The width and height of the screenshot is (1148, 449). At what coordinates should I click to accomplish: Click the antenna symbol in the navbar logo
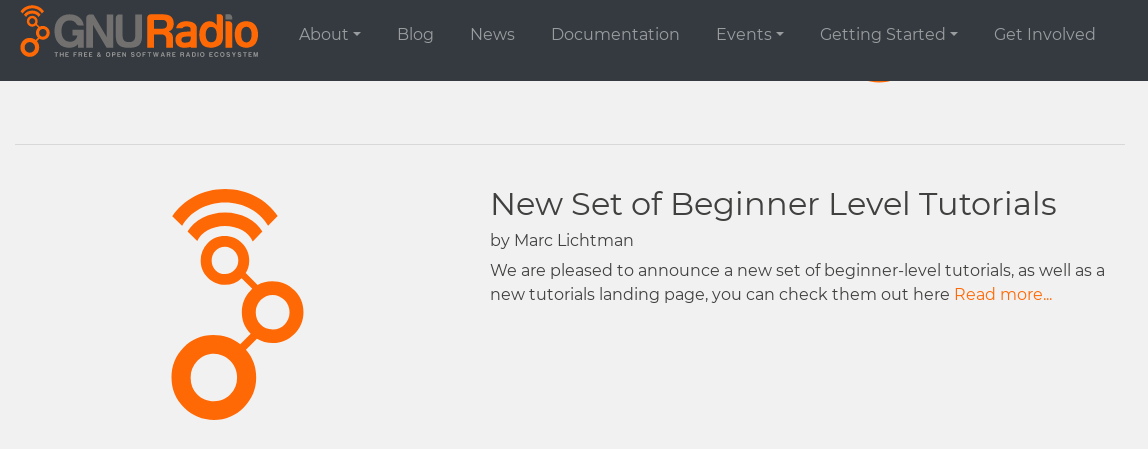(34, 30)
